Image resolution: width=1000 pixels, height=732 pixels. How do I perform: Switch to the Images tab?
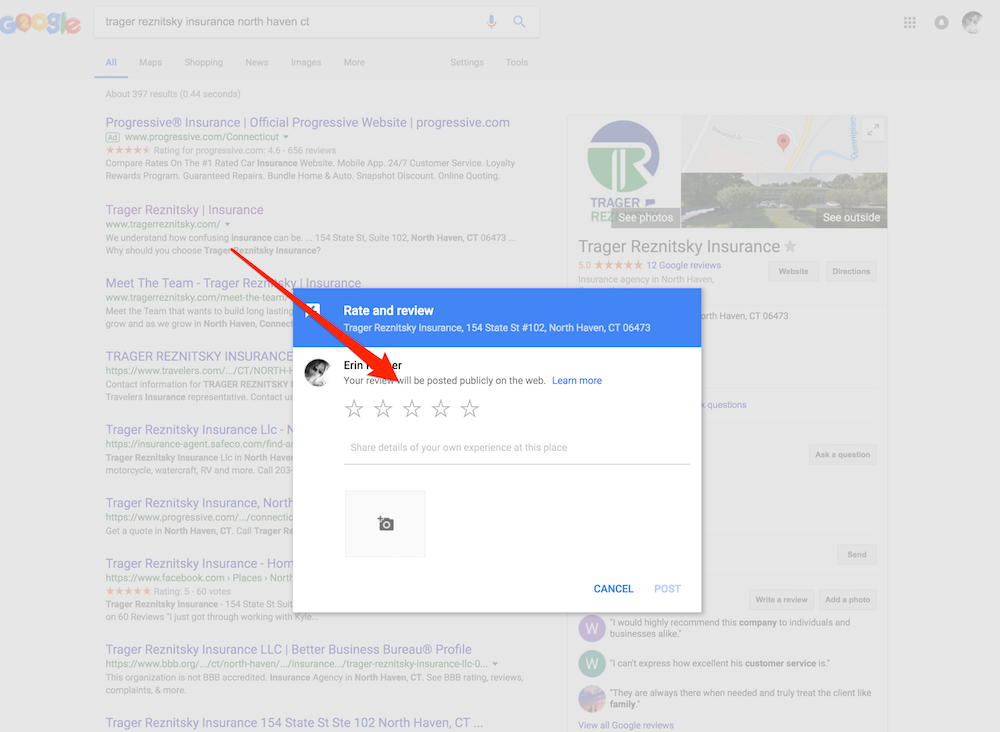click(x=306, y=62)
